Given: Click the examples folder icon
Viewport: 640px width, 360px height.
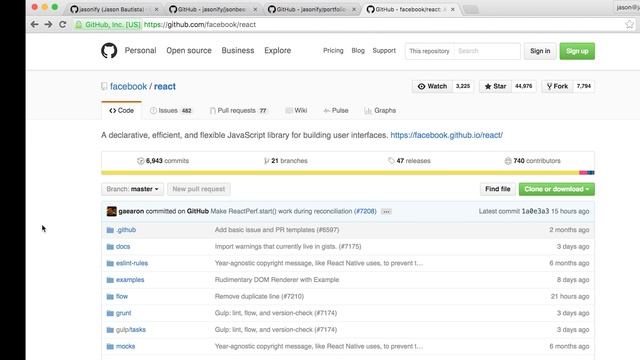Looking at the screenshot, I should 110,280.
